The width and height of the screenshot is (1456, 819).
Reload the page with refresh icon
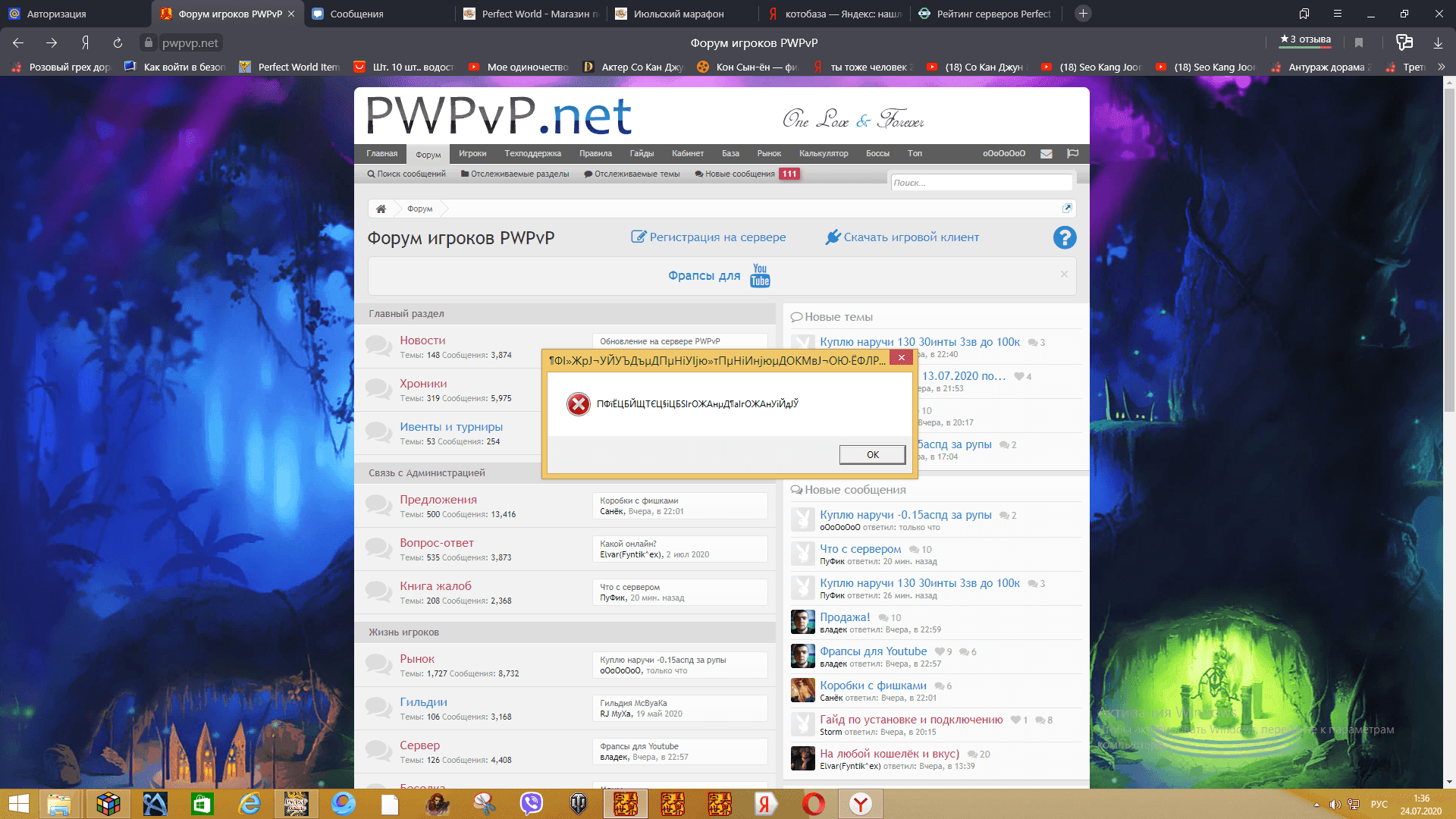click(118, 42)
